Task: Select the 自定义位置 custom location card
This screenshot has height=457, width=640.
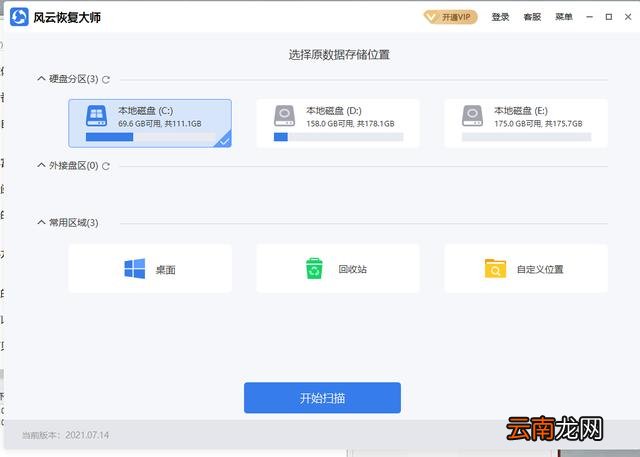Action: (526, 268)
